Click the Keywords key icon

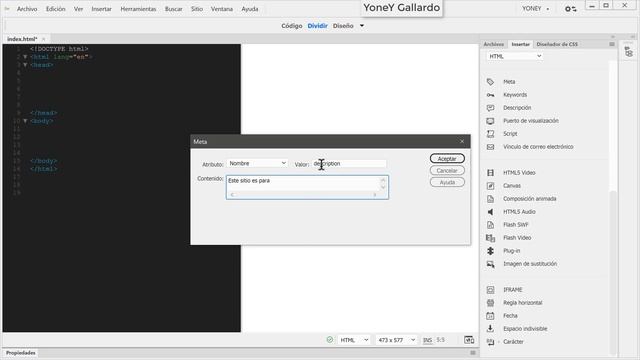[x=490, y=95]
